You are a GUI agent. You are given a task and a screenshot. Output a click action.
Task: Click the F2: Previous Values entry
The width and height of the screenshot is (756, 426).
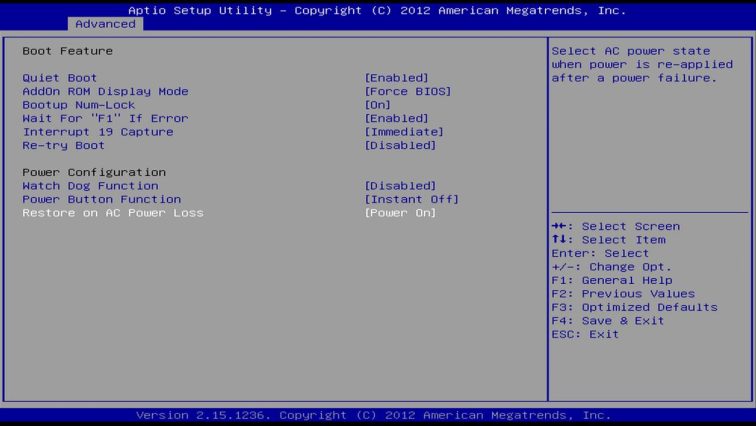[x=622, y=294]
